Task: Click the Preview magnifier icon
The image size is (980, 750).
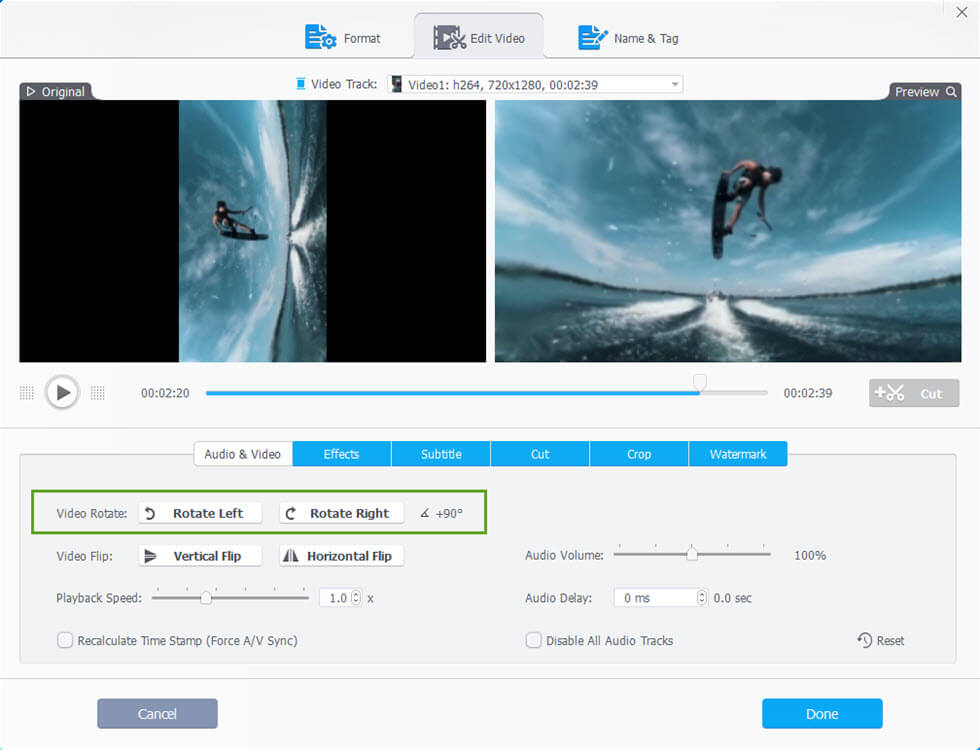Action: pyautogui.click(x=951, y=92)
